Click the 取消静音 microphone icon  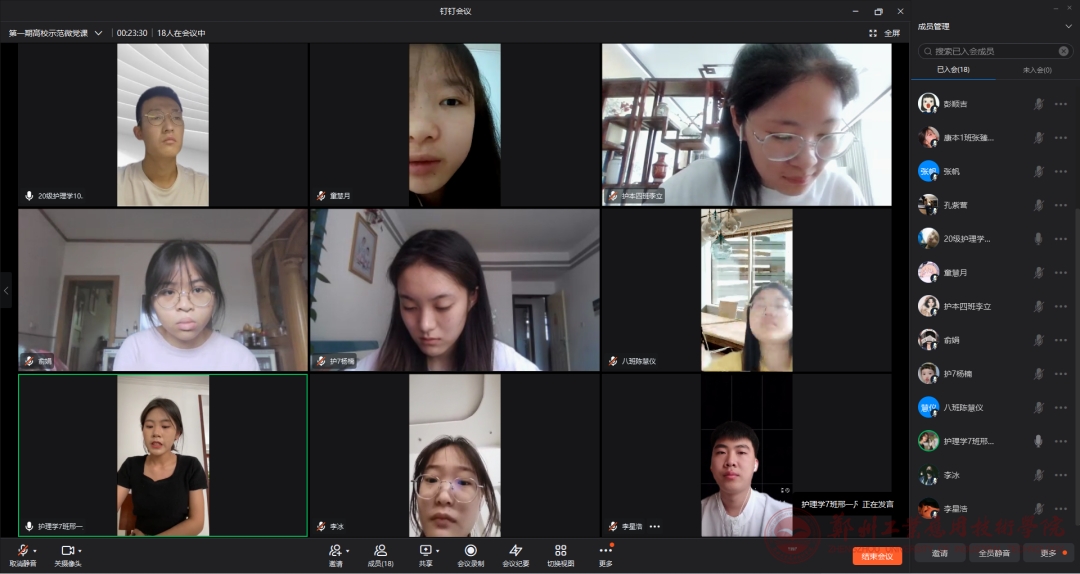22,550
